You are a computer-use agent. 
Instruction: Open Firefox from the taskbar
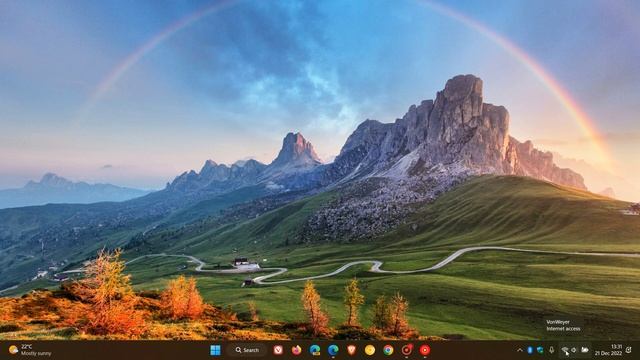(297, 350)
